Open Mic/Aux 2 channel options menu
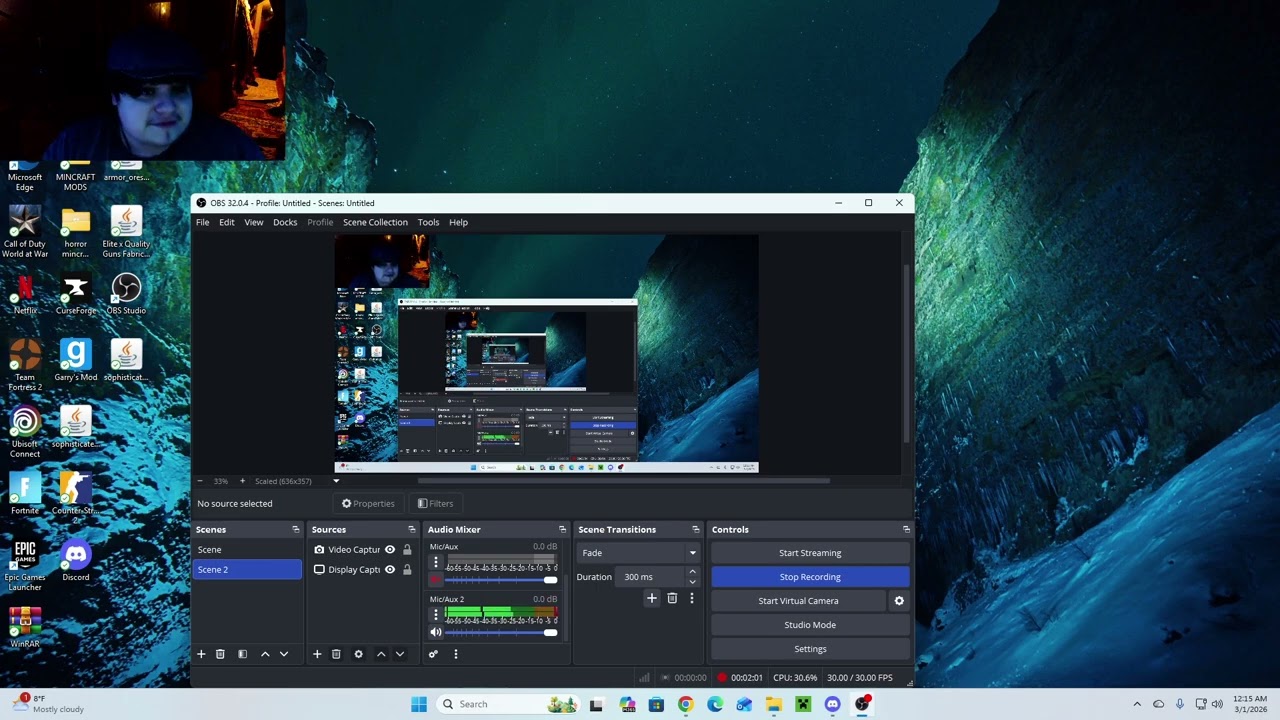 point(435,615)
